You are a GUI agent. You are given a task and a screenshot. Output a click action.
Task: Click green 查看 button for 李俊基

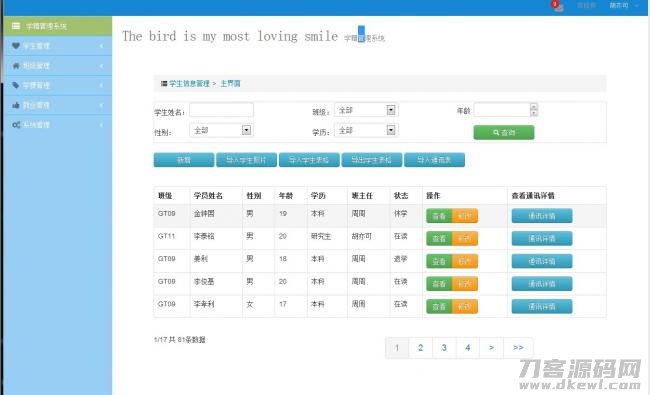[439, 284]
